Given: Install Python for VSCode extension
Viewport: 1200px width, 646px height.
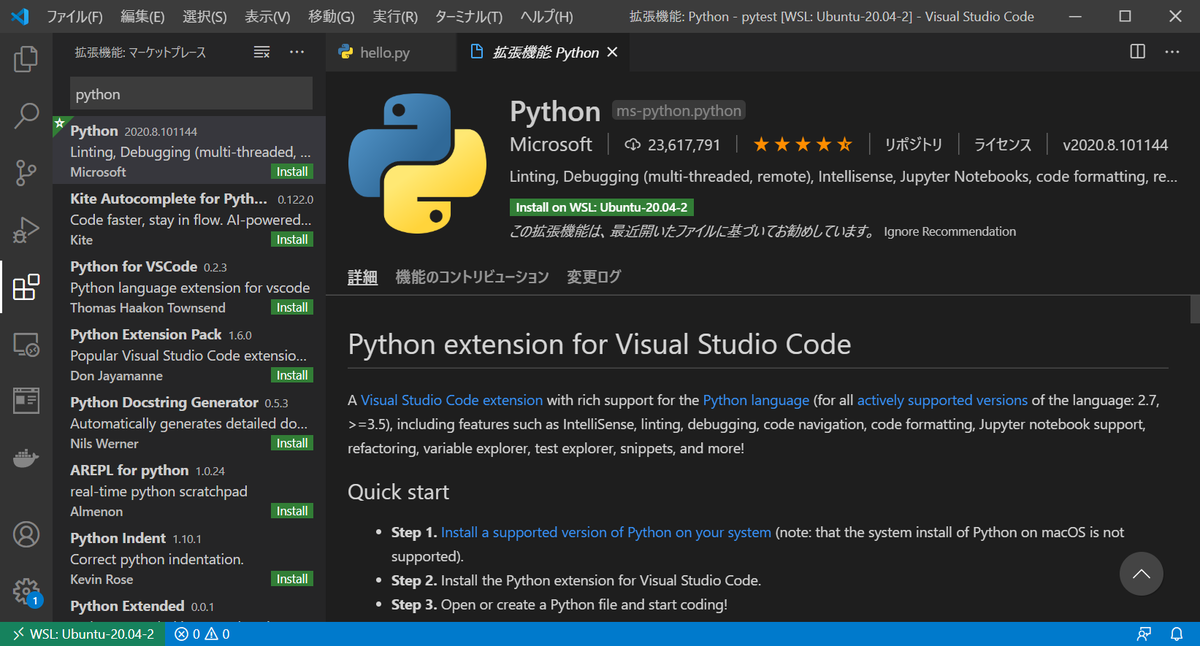Looking at the screenshot, I should pos(292,308).
